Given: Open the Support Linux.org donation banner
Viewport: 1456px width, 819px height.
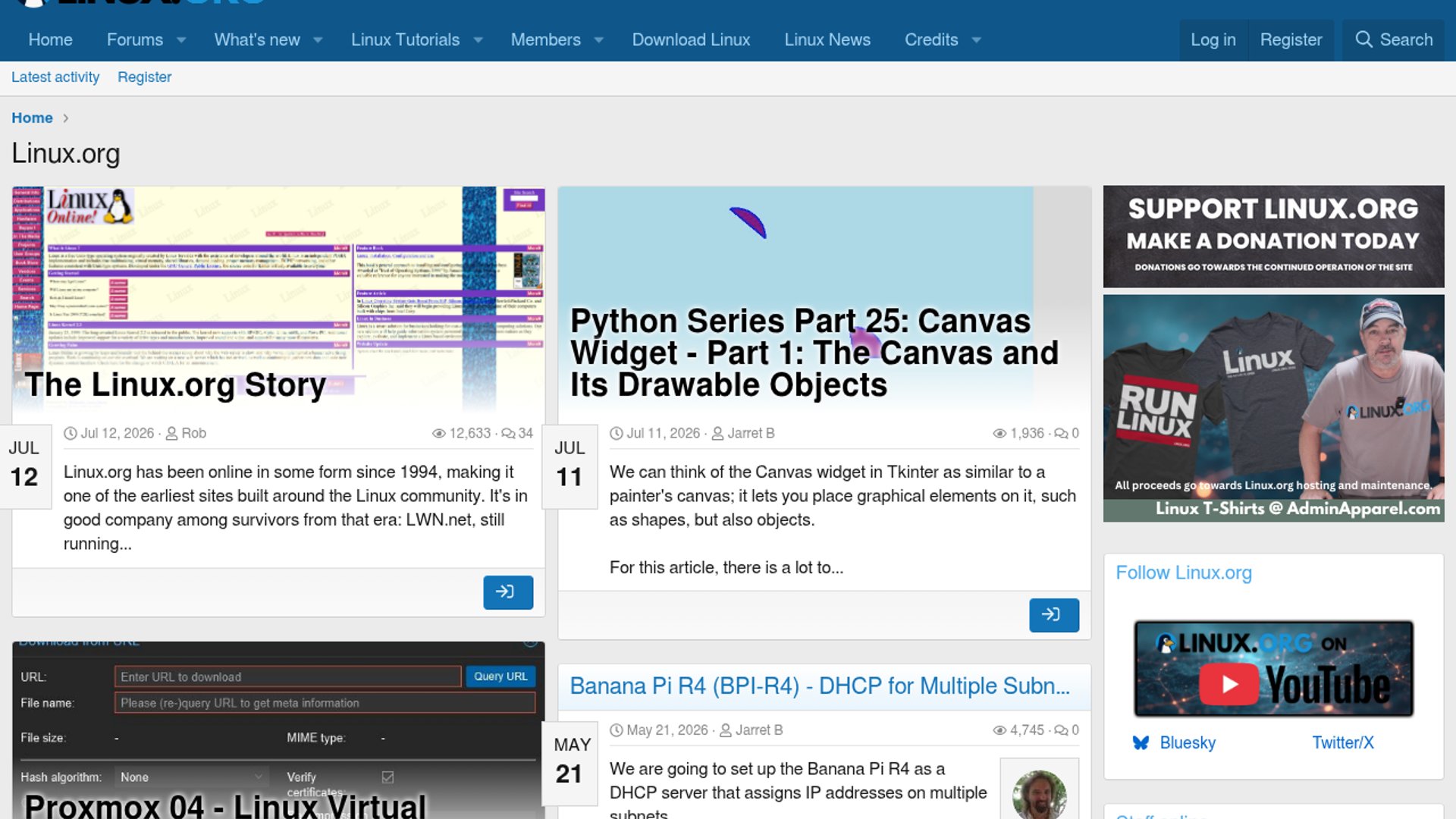Looking at the screenshot, I should pos(1273,237).
